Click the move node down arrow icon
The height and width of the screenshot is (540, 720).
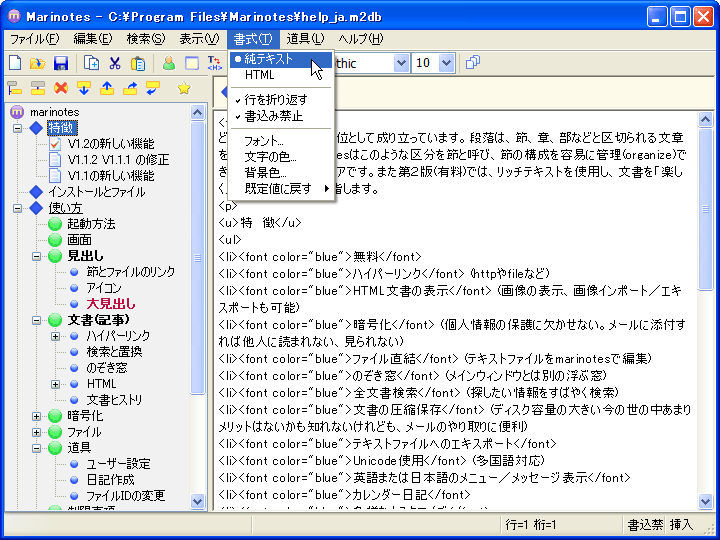click(84, 88)
